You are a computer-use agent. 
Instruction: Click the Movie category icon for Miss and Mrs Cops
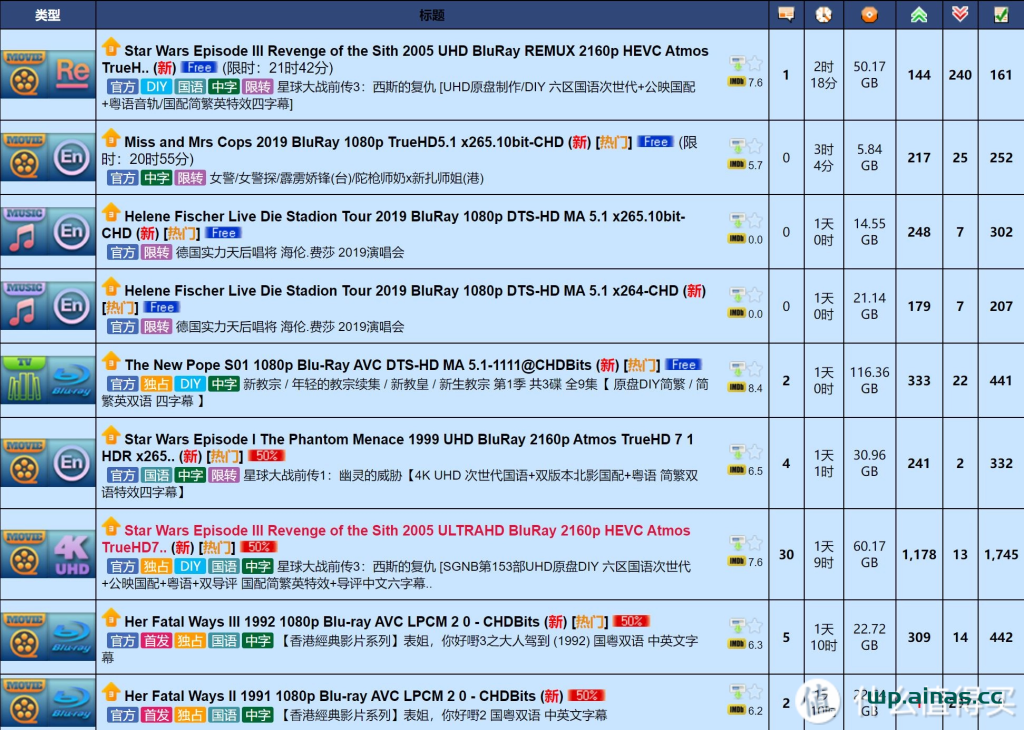[24, 157]
